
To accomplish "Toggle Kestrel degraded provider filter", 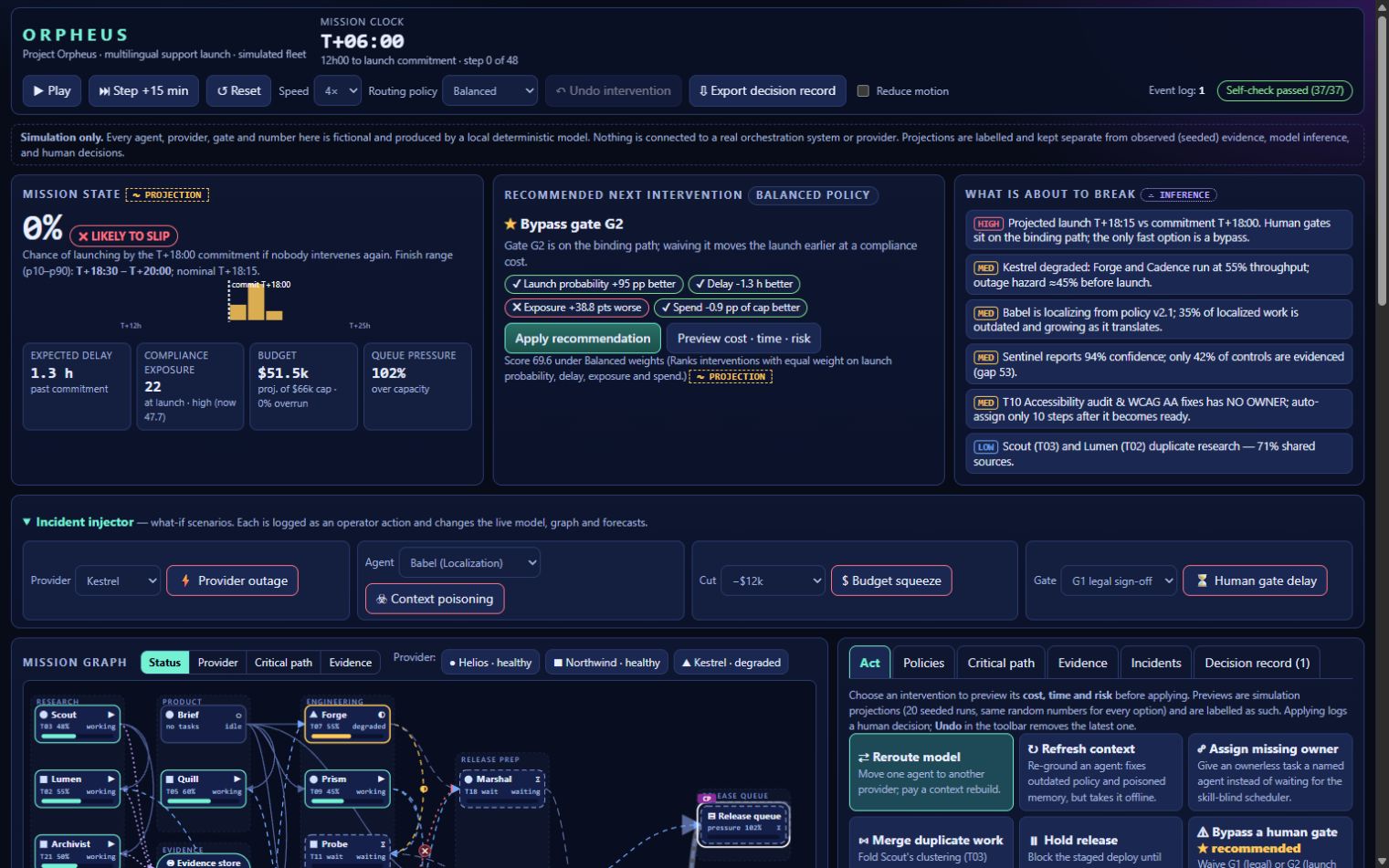I will pos(731,662).
